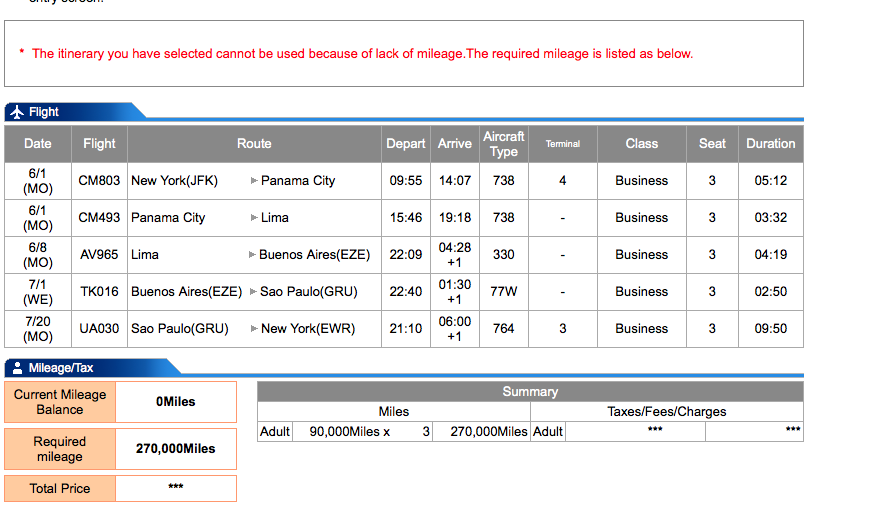Click flight number AV965
The image size is (878, 519).
[x=99, y=255]
